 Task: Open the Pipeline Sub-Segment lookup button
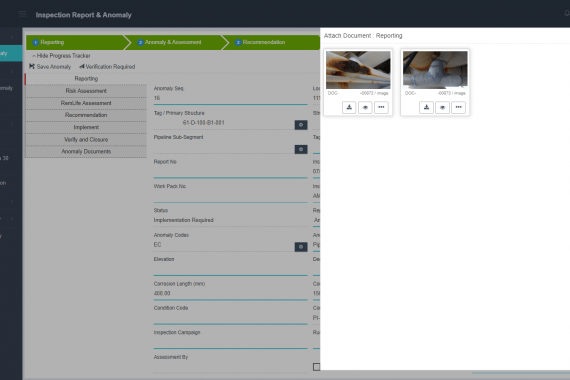(x=301, y=149)
